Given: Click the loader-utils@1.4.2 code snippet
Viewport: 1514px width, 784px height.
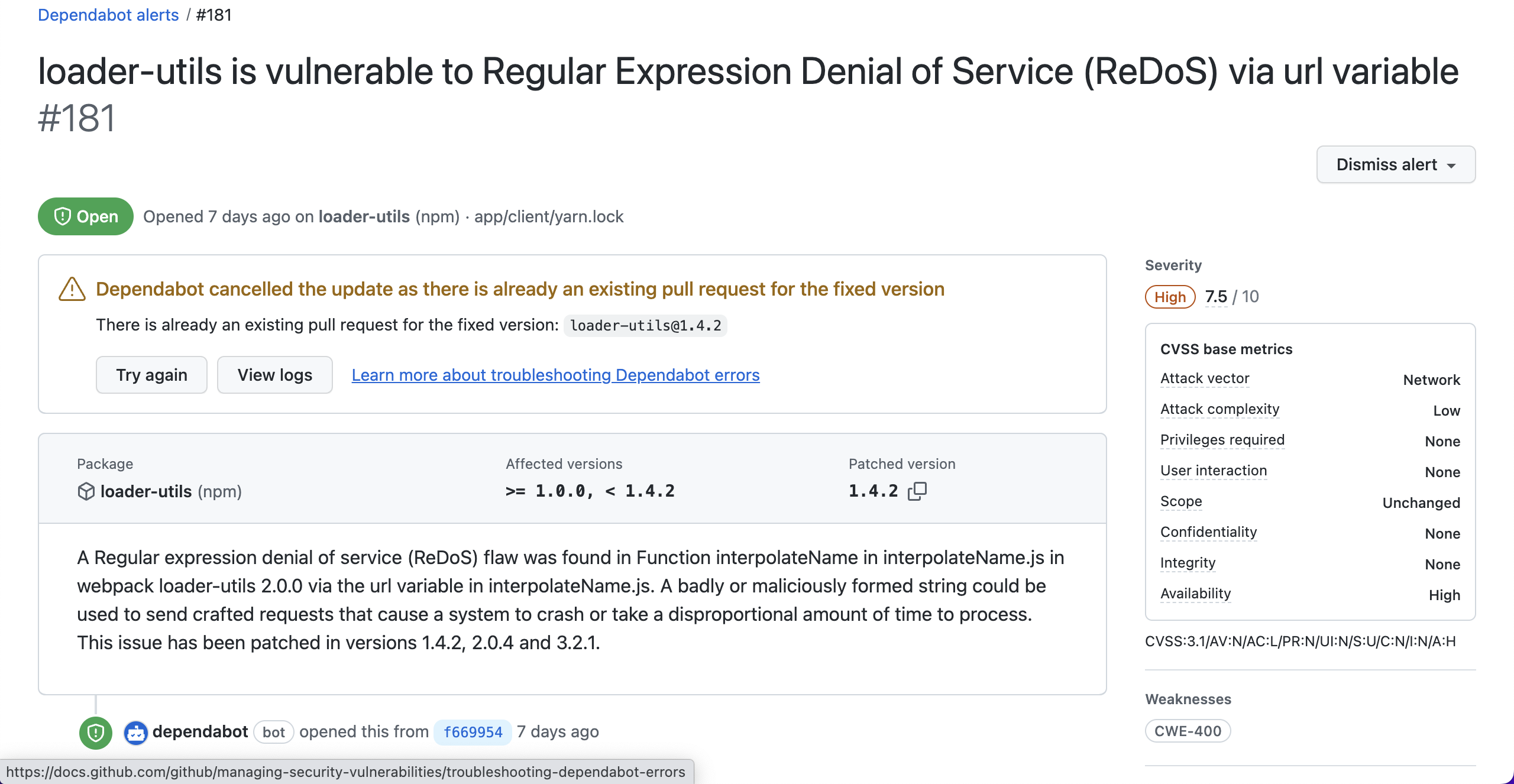Looking at the screenshot, I should click(645, 325).
